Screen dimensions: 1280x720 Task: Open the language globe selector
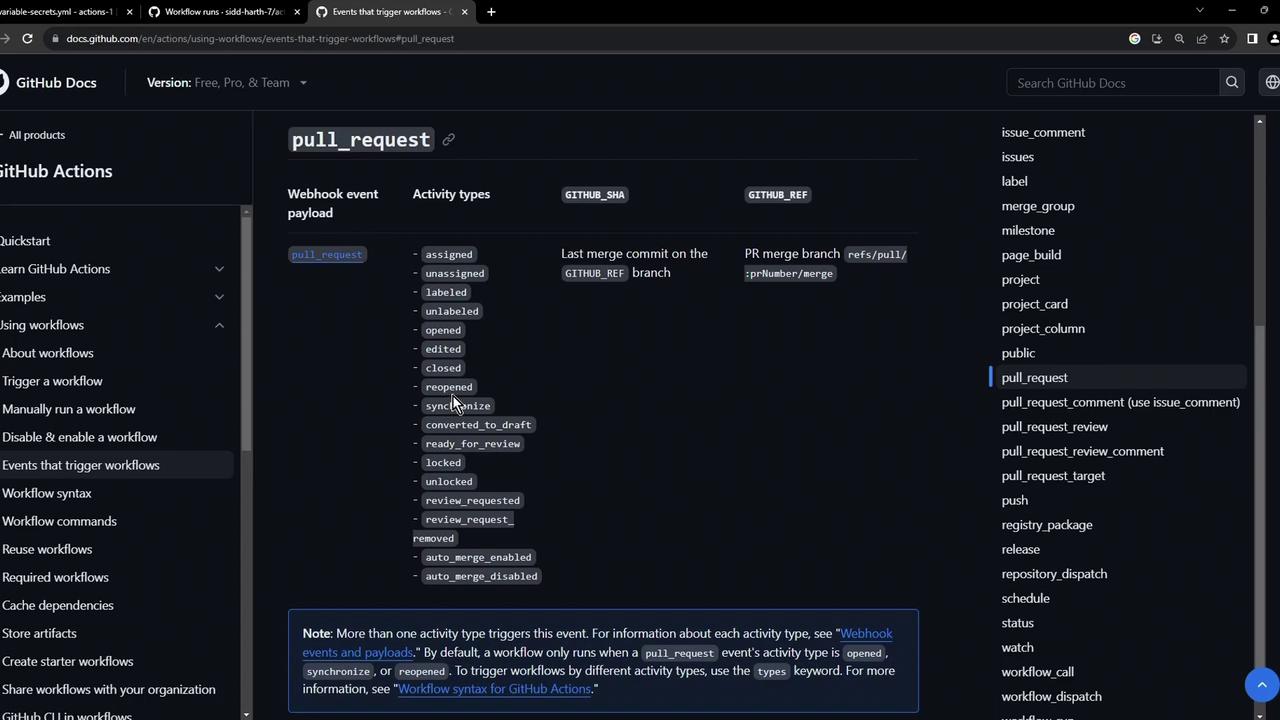point(1272,83)
